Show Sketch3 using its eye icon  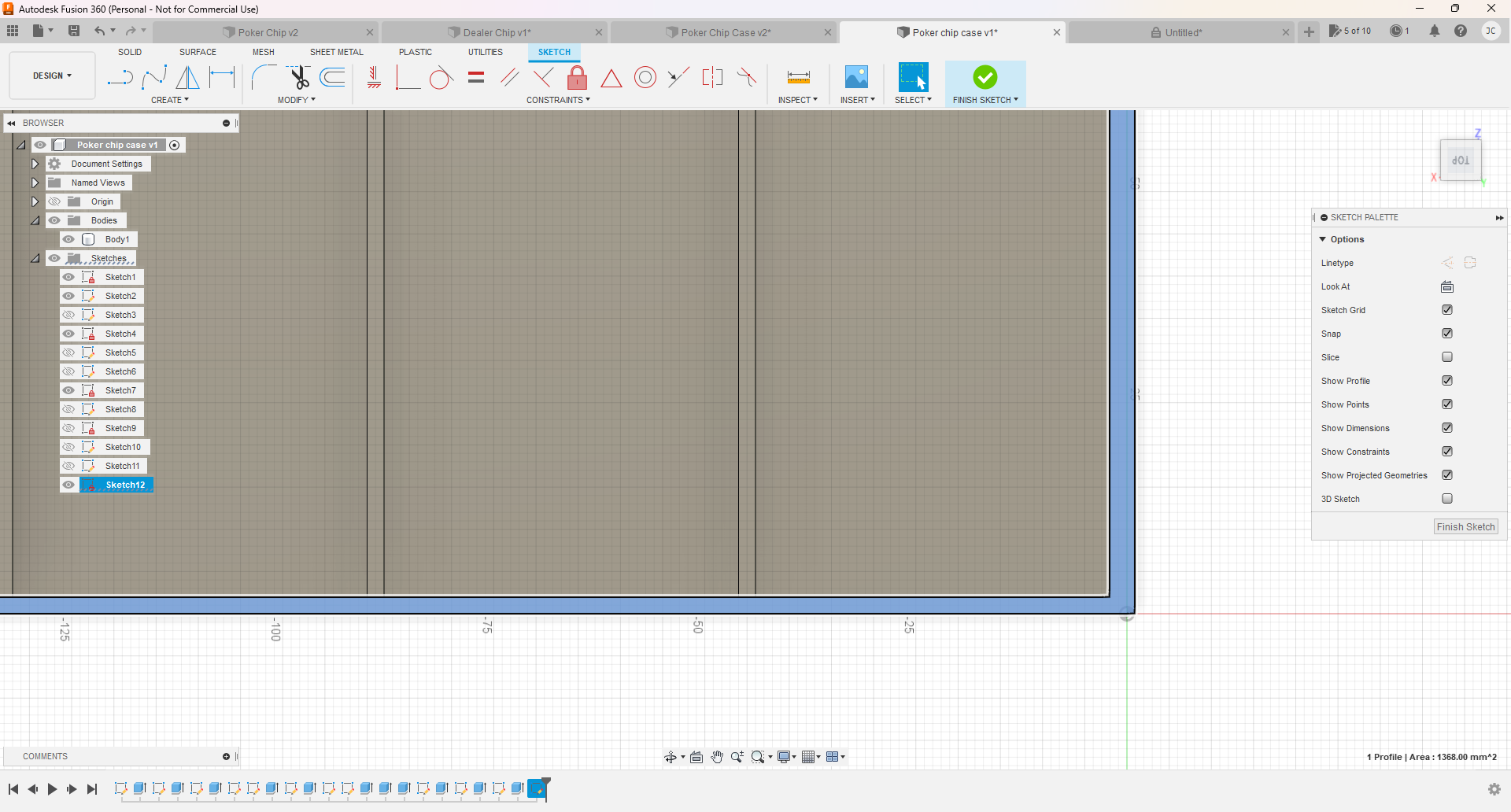[69, 315]
